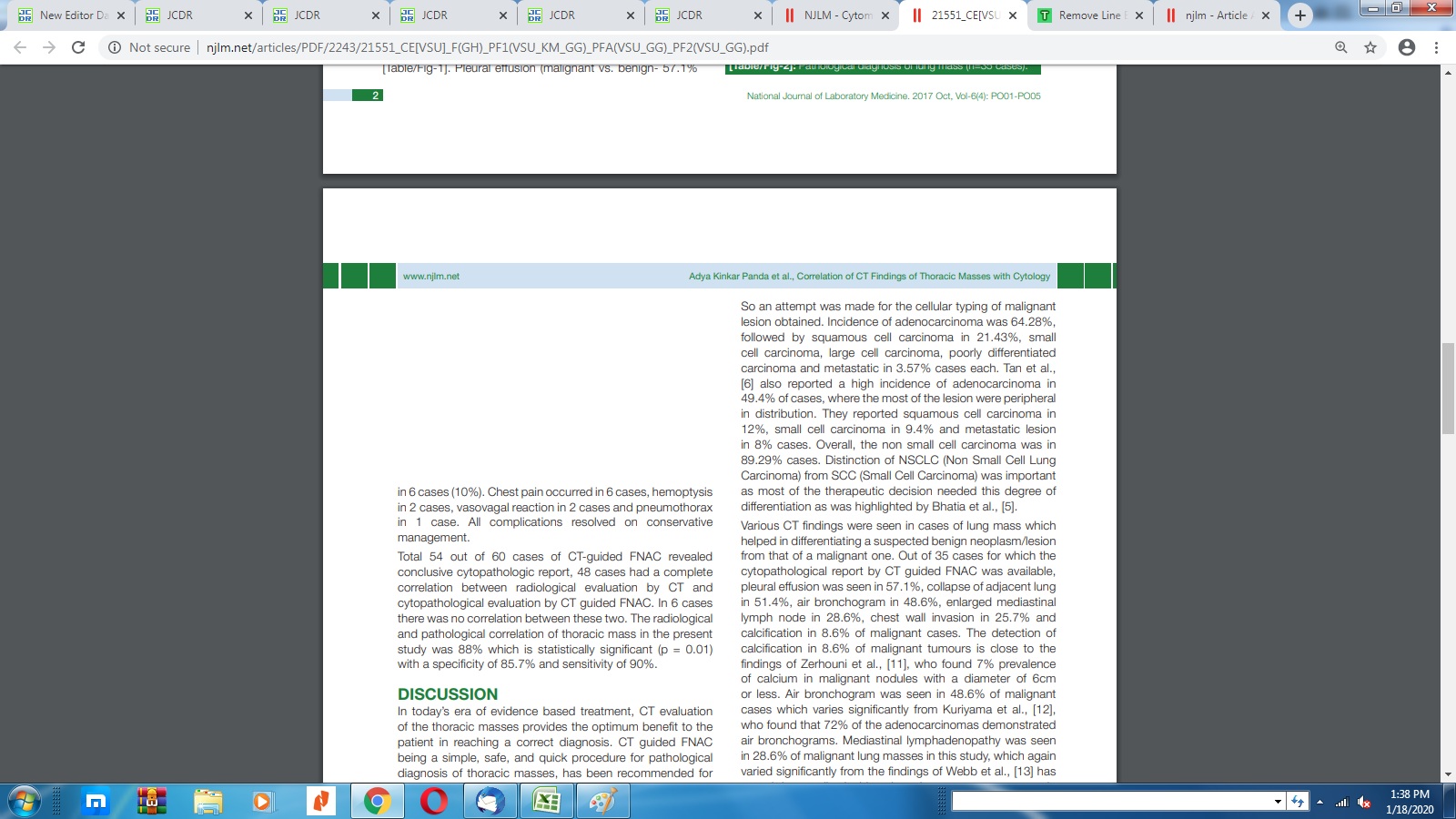The width and height of the screenshot is (1456, 819).
Task: Close the 21551_CE[VSU tab
Action: [1013, 15]
